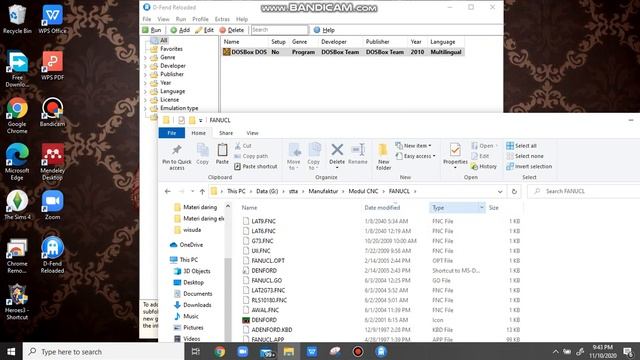Screen dimensions: 640x360
Task: Sort profiles by Year column header
Action: click(x=416, y=42)
